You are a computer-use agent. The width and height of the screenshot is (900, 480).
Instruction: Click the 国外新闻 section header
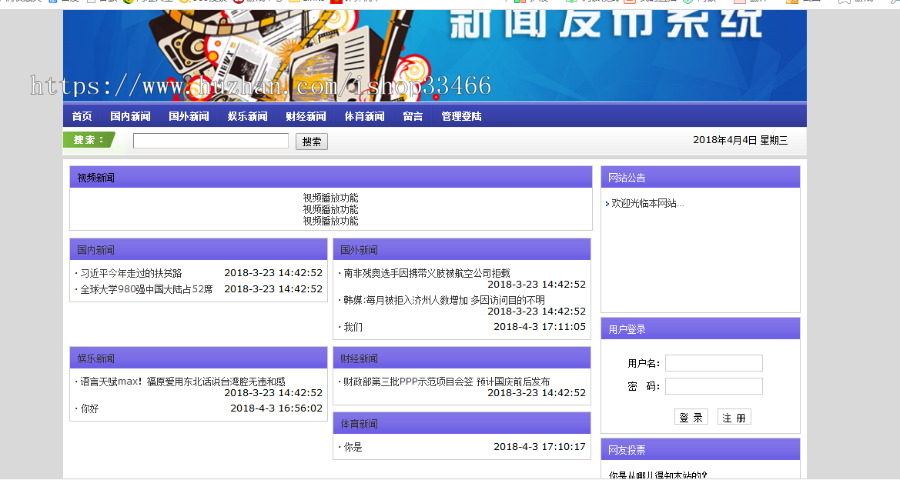click(x=461, y=250)
